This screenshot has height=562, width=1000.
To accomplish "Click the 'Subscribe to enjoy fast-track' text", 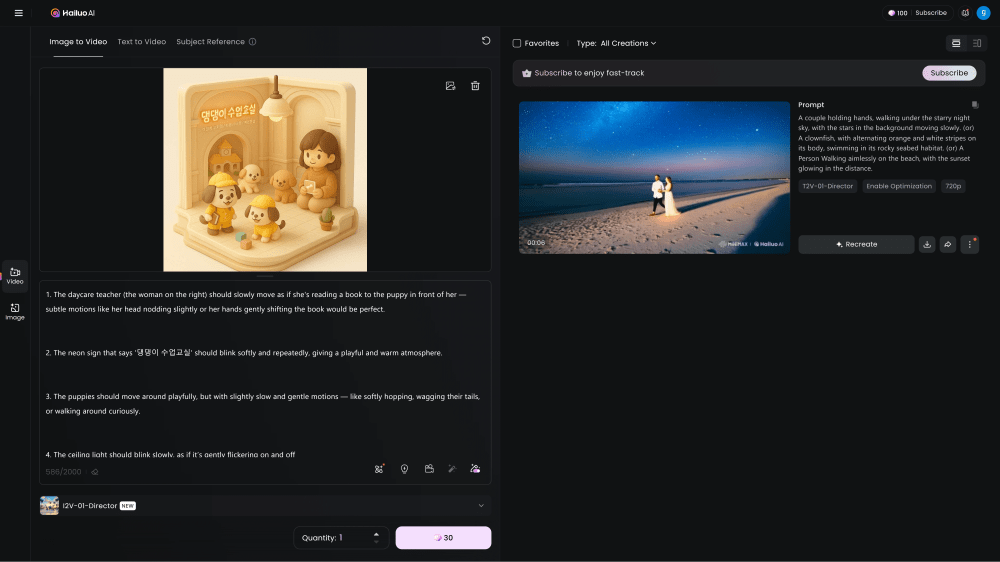I will click(x=589, y=73).
